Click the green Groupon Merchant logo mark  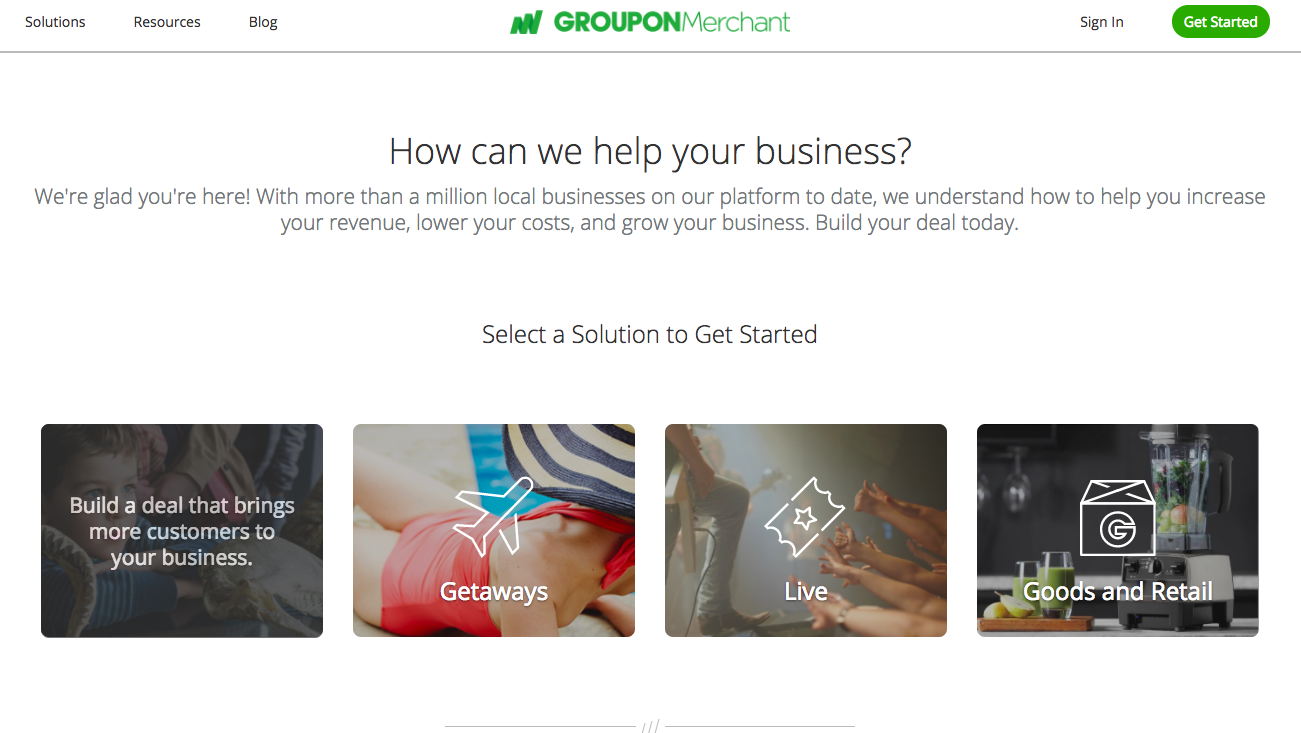click(x=526, y=22)
